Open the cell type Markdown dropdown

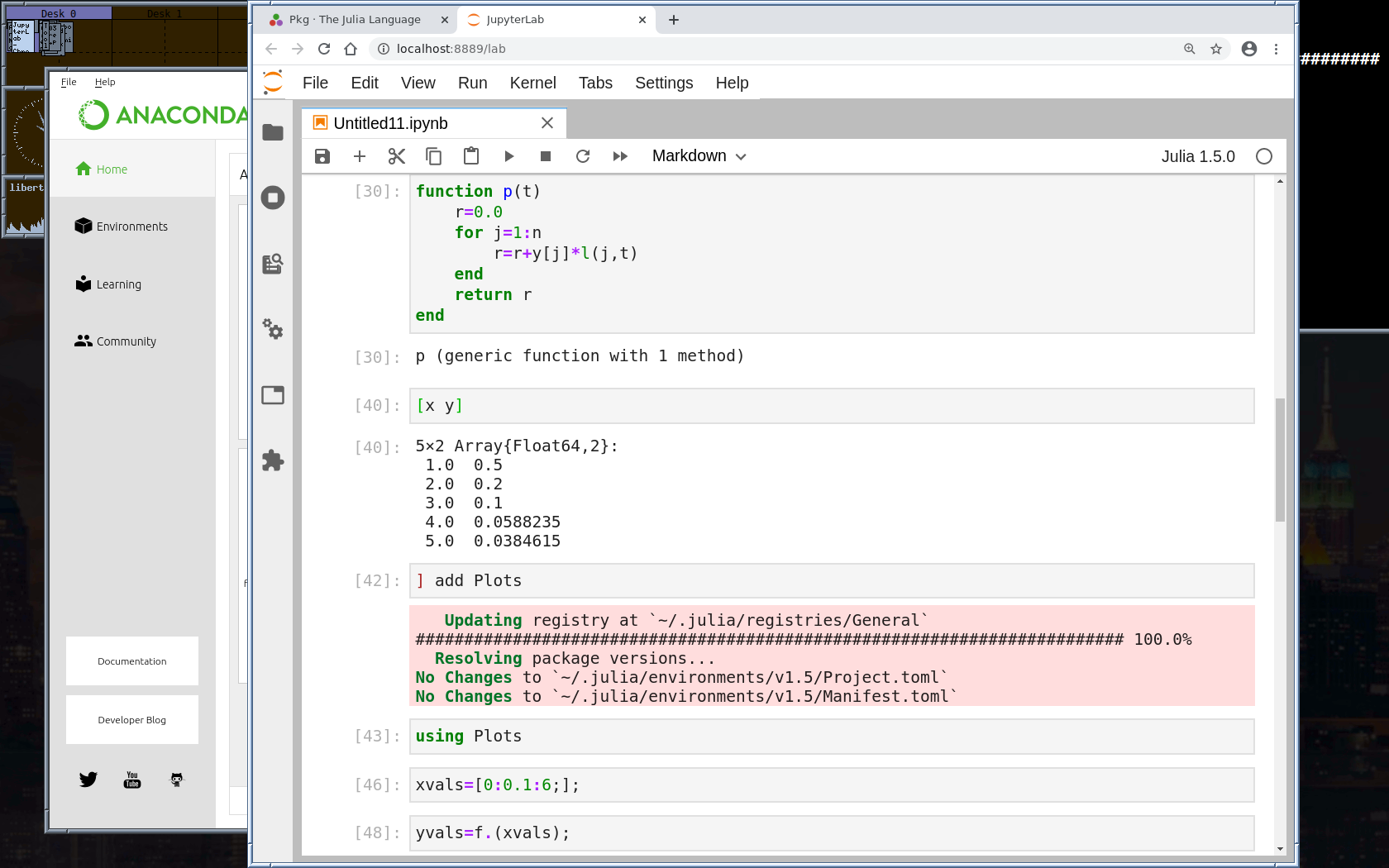tap(699, 156)
